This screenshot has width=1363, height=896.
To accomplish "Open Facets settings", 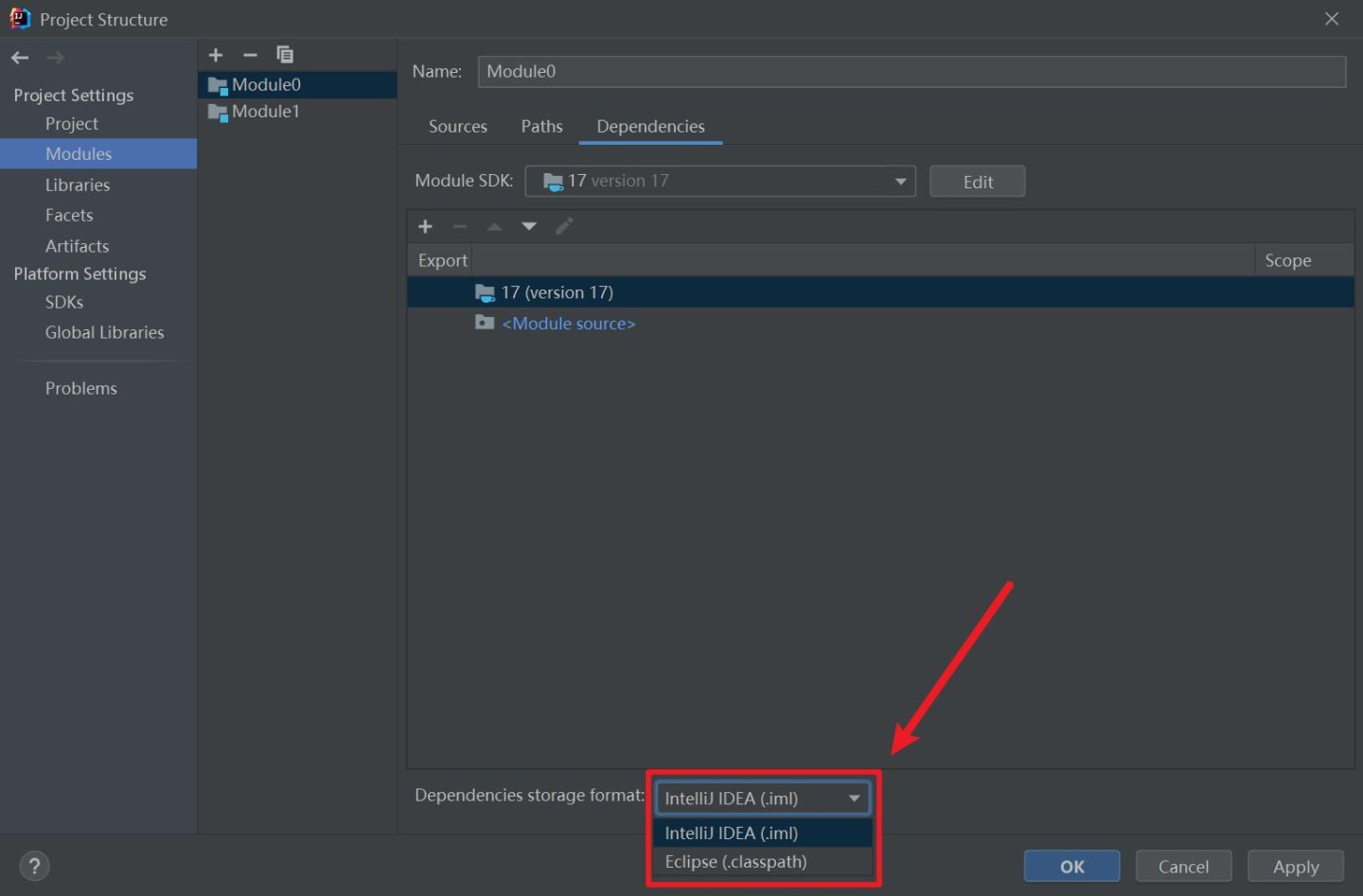I will pyautogui.click(x=69, y=215).
